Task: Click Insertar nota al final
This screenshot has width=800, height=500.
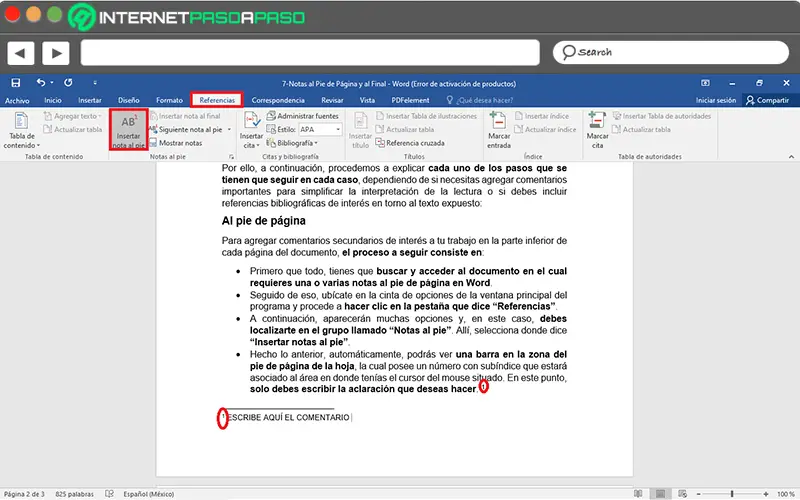Action: coord(185,116)
